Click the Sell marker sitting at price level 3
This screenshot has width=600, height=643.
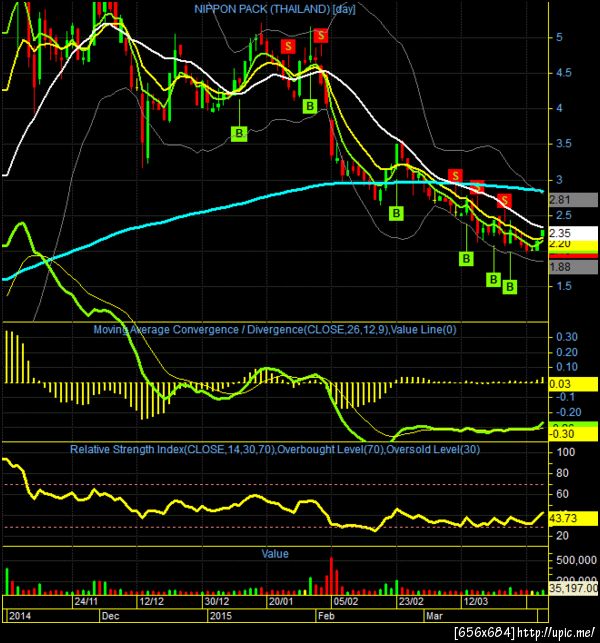(x=455, y=176)
